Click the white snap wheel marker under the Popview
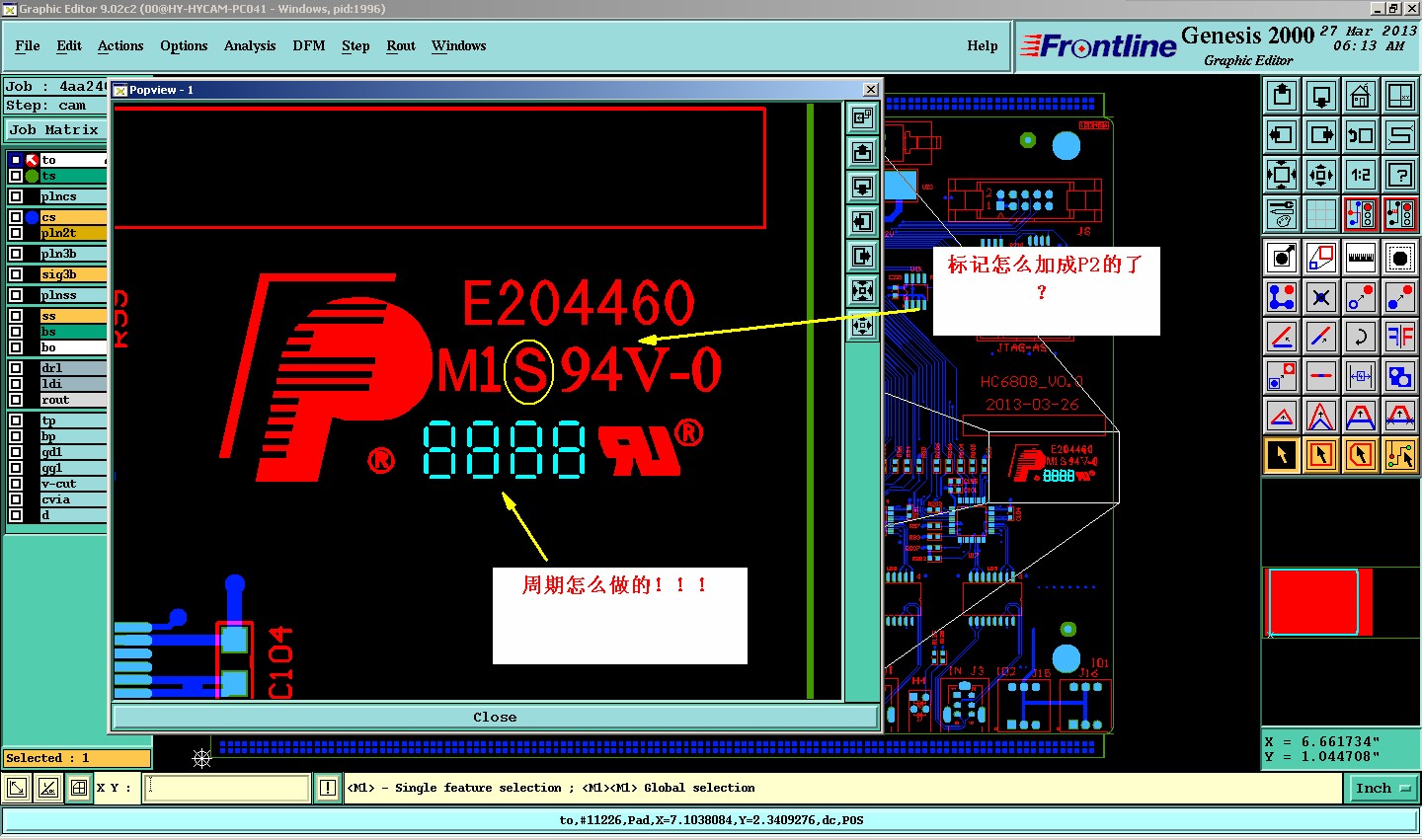Viewport: 1422px width, 840px height. (x=201, y=758)
